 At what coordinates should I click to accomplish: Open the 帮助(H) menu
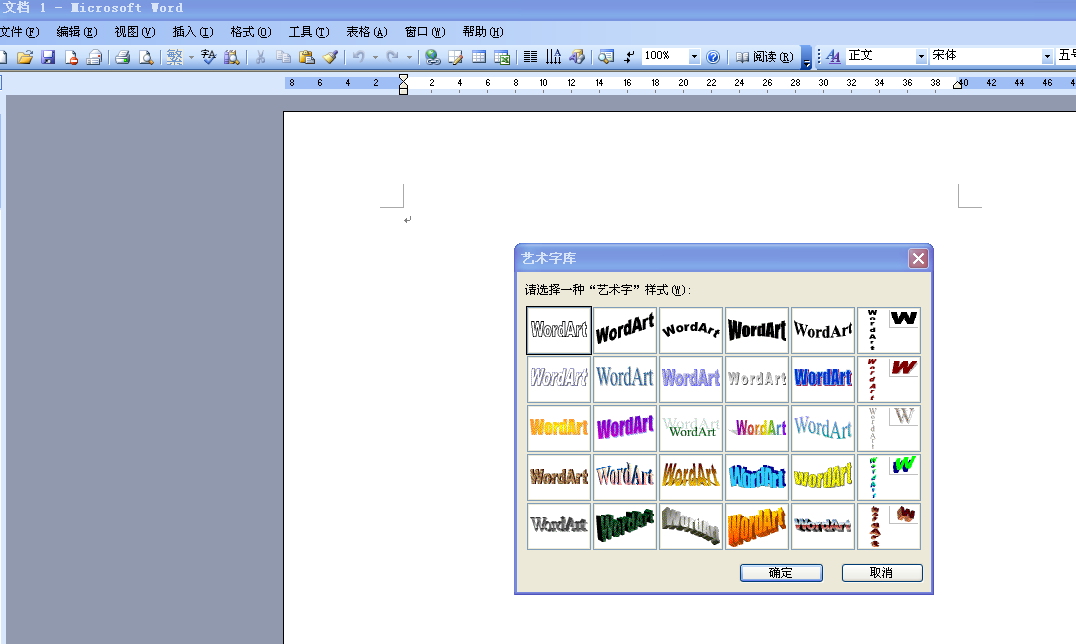point(482,32)
